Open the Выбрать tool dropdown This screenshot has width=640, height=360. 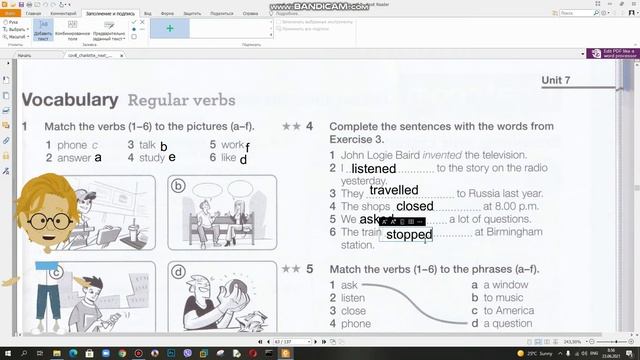[16, 29]
